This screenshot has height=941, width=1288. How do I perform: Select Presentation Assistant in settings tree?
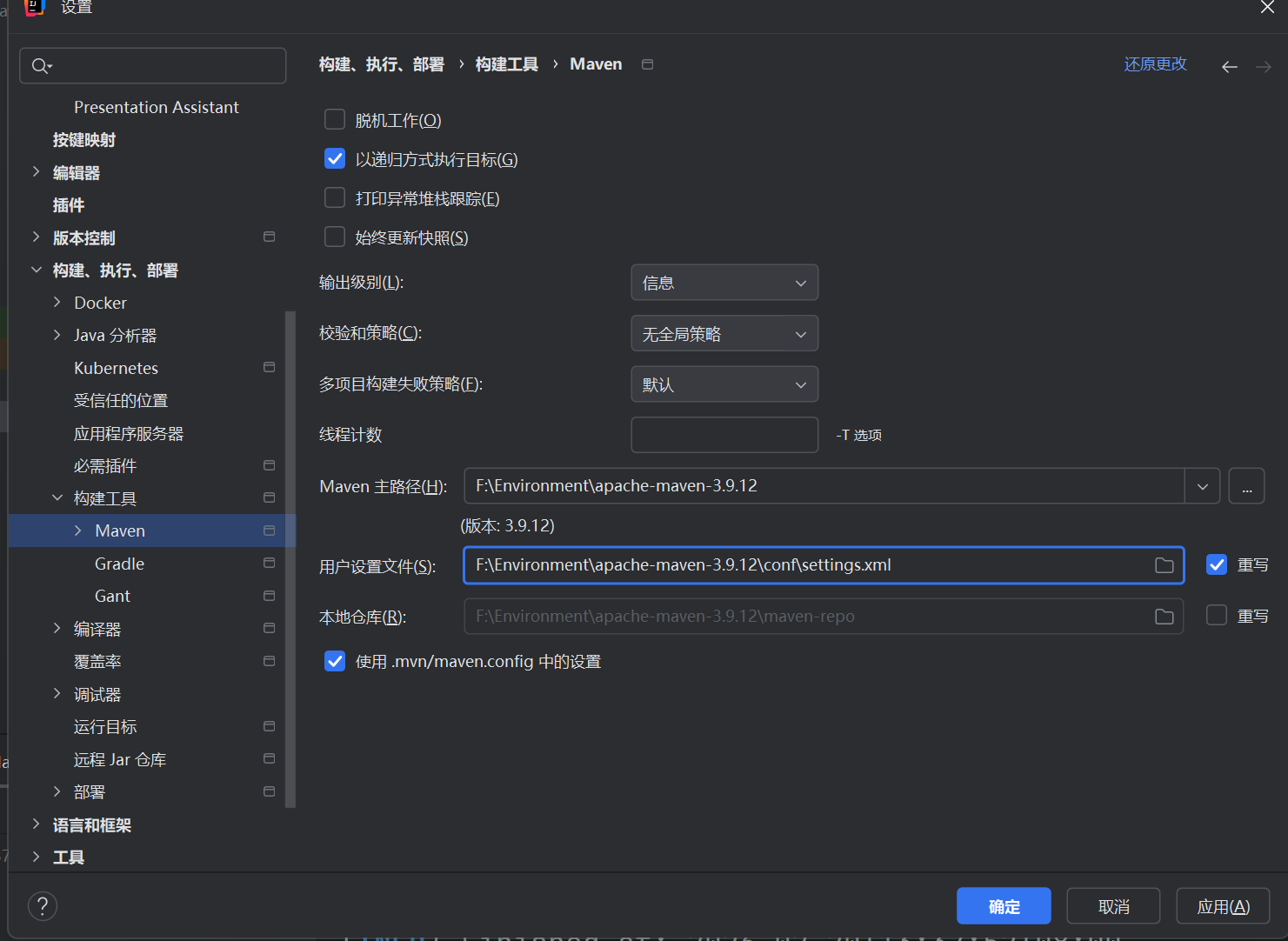coord(157,107)
